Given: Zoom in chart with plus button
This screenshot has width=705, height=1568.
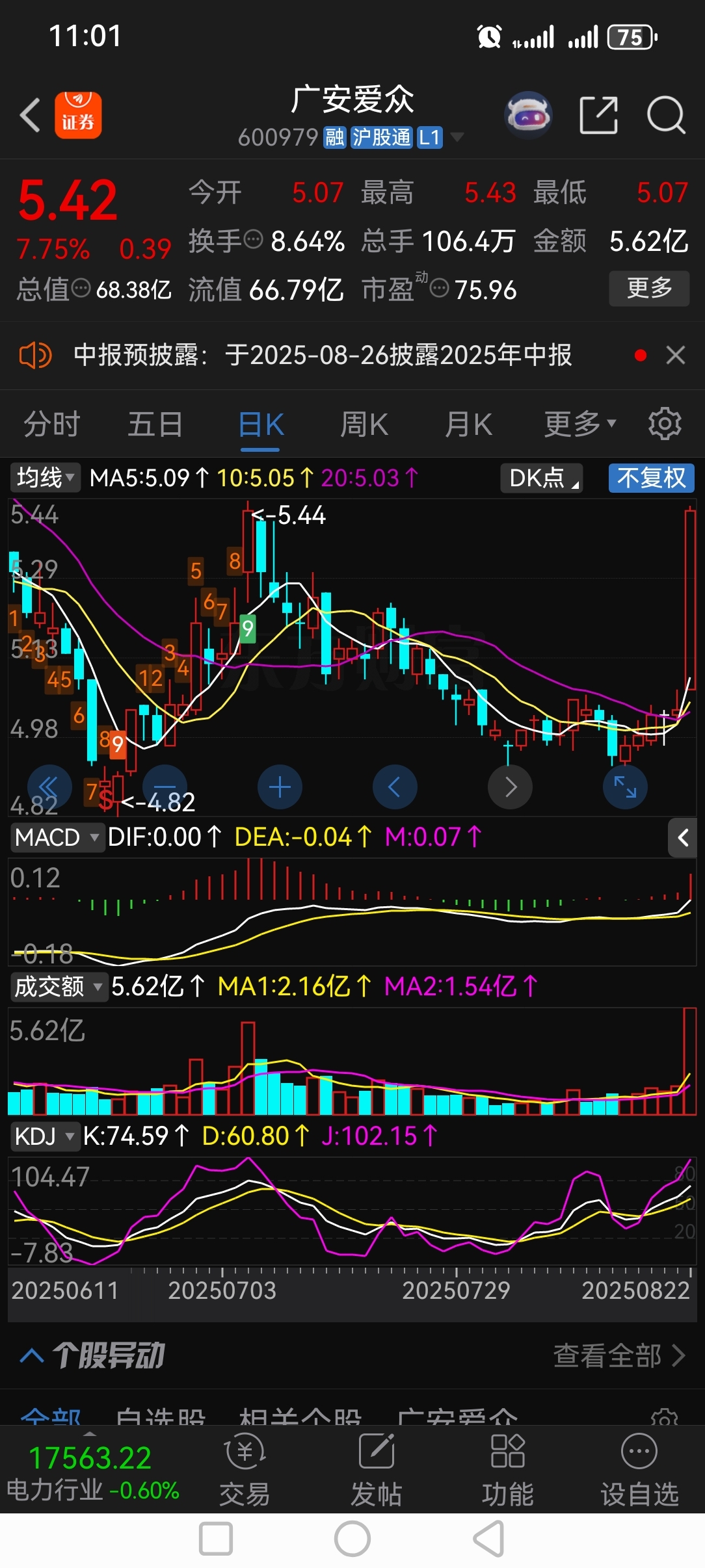Looking at the screenshot, I should [280, 787].
